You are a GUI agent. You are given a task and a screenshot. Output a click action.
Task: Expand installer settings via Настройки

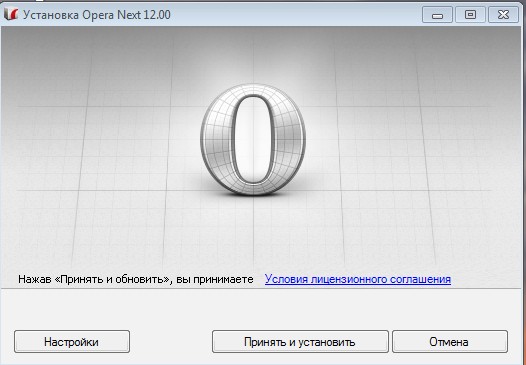(72, 342)
